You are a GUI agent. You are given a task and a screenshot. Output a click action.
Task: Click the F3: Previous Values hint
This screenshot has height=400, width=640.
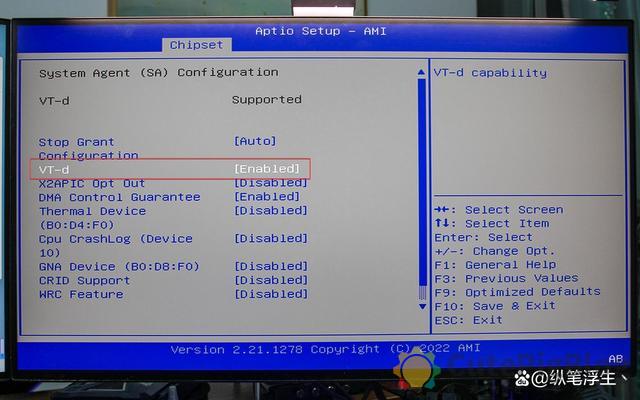pos(507,278)
